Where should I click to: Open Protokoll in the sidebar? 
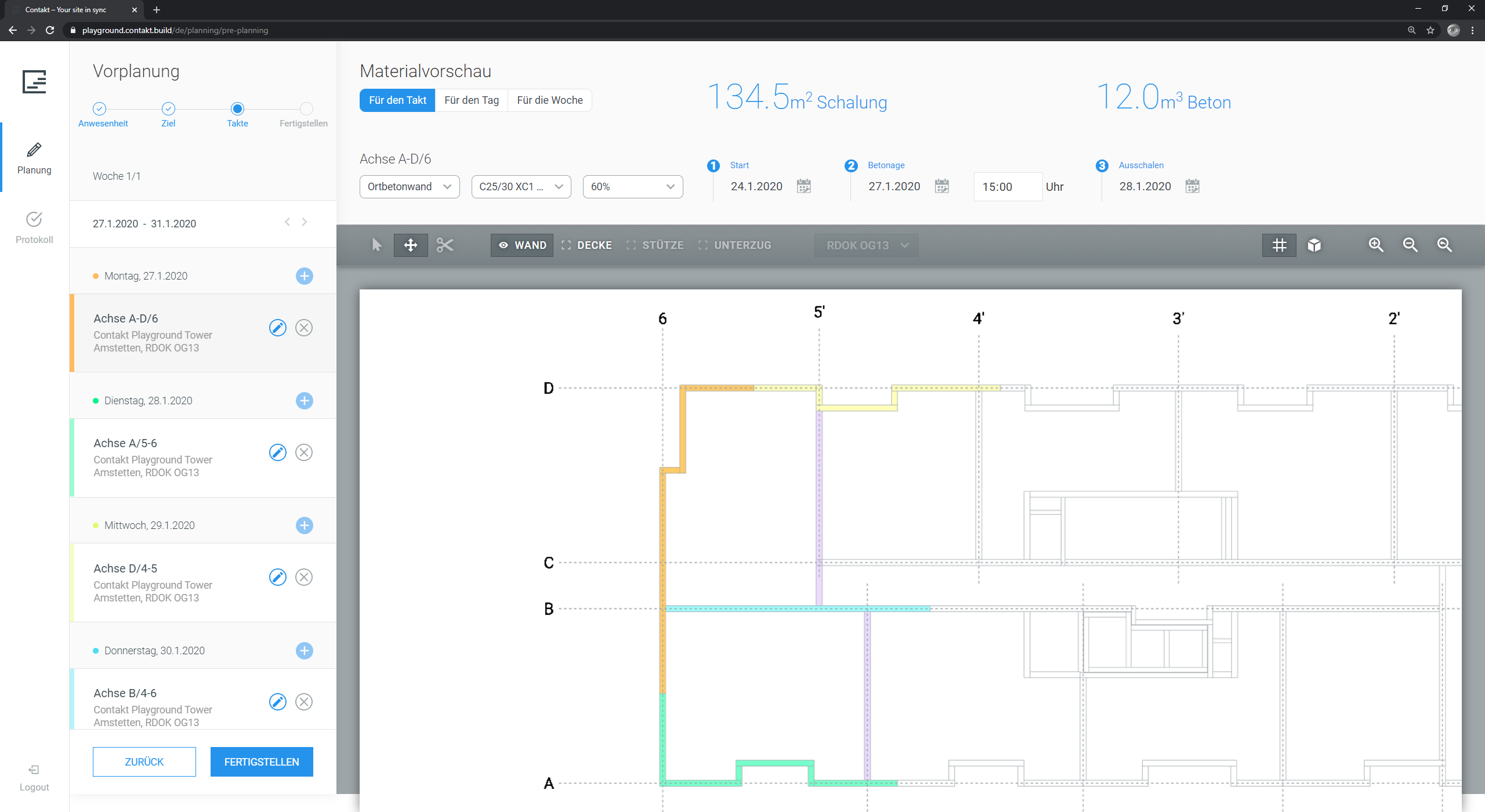[34, 227]
